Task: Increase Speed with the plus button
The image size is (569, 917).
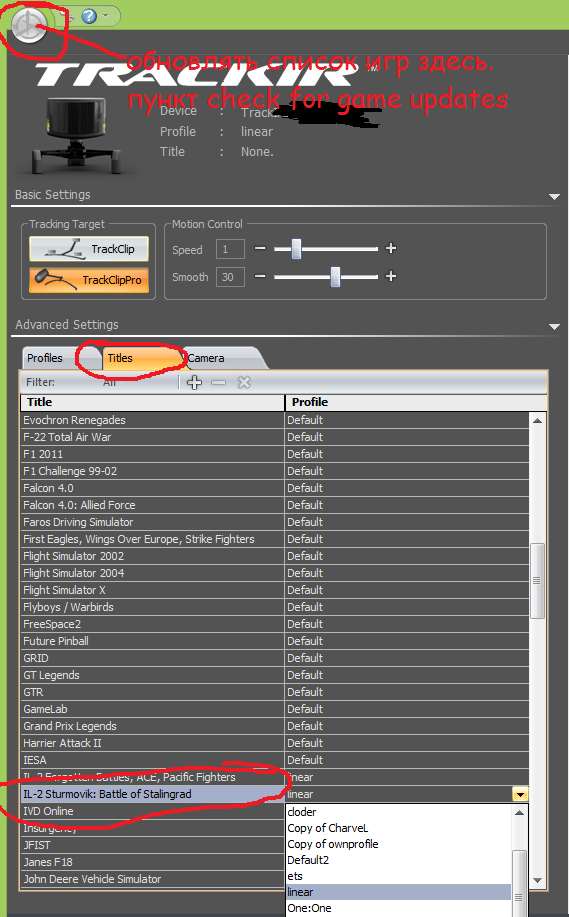Action: 391,249
